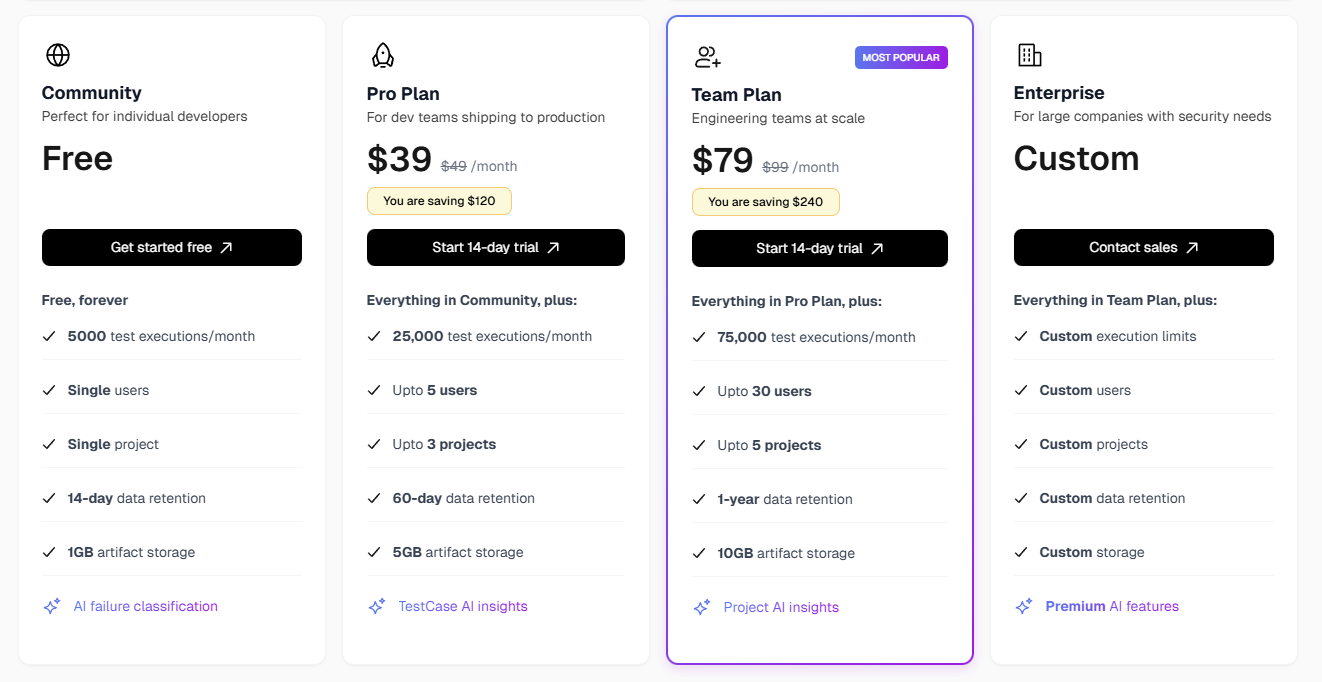Screen dimensions: 1322x682
Task: Click the AI sparkle icon beside AI failure classification
Action: [51, 605]
